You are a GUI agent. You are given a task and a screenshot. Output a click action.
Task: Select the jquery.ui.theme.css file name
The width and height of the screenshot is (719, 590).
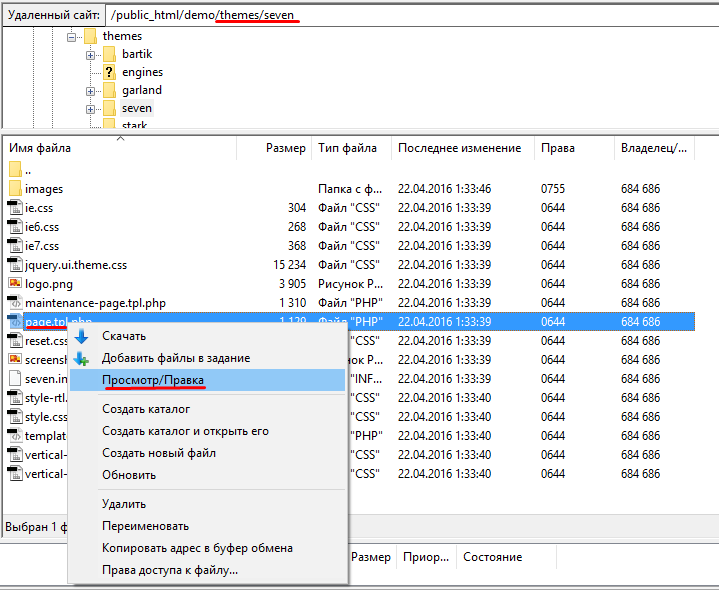(x=76, y=265)
